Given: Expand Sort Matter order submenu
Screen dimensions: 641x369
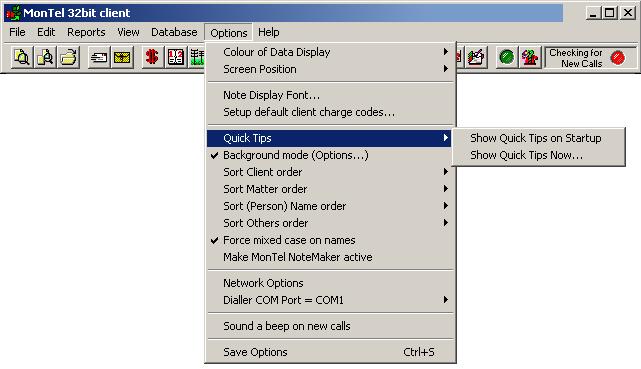Looking at the screenshot, I should (x=329, y=190).
